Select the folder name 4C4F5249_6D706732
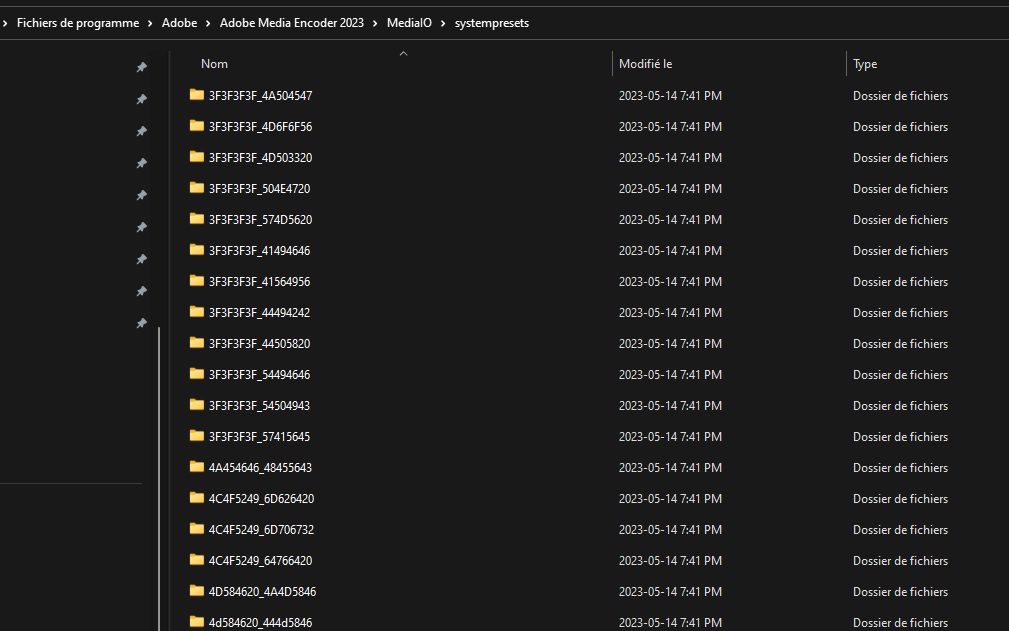The width and height of the screenshot is (1009, 631). pyautogui.click(x=261, y=529)
